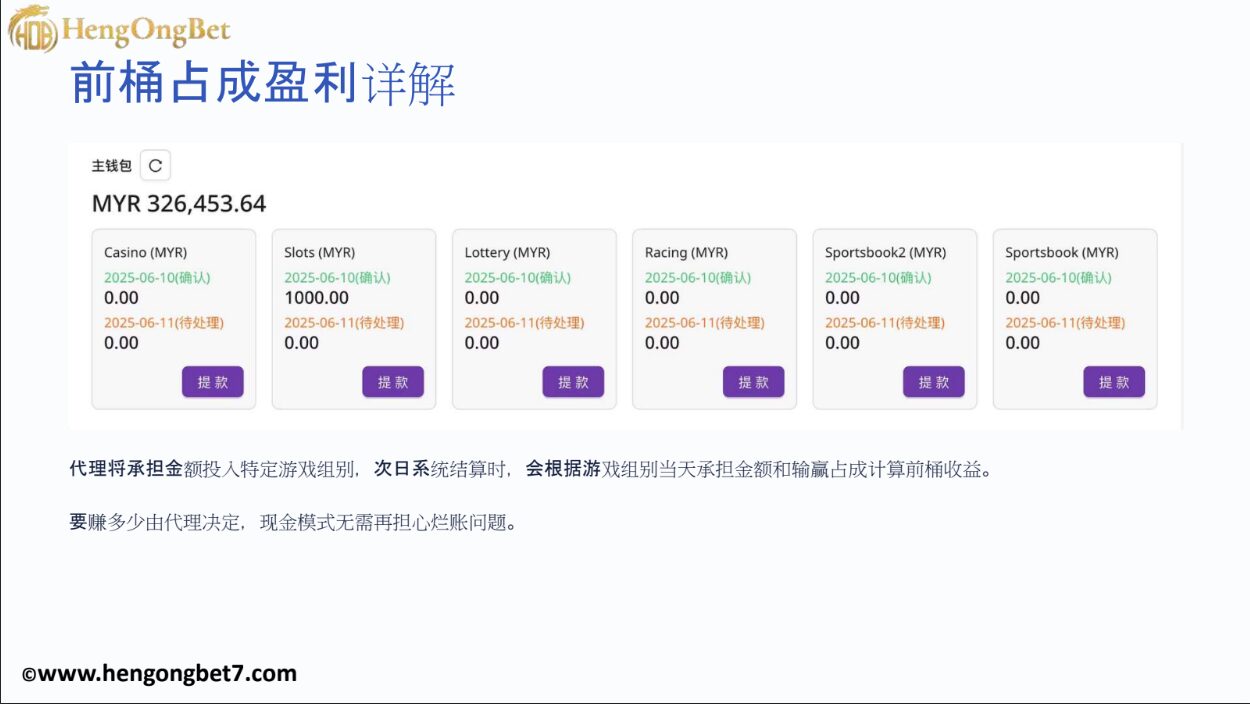Select the 1000.00 amount in Slots card
The width and height of the screenshot is (1250, 704).
coord(316,298)
